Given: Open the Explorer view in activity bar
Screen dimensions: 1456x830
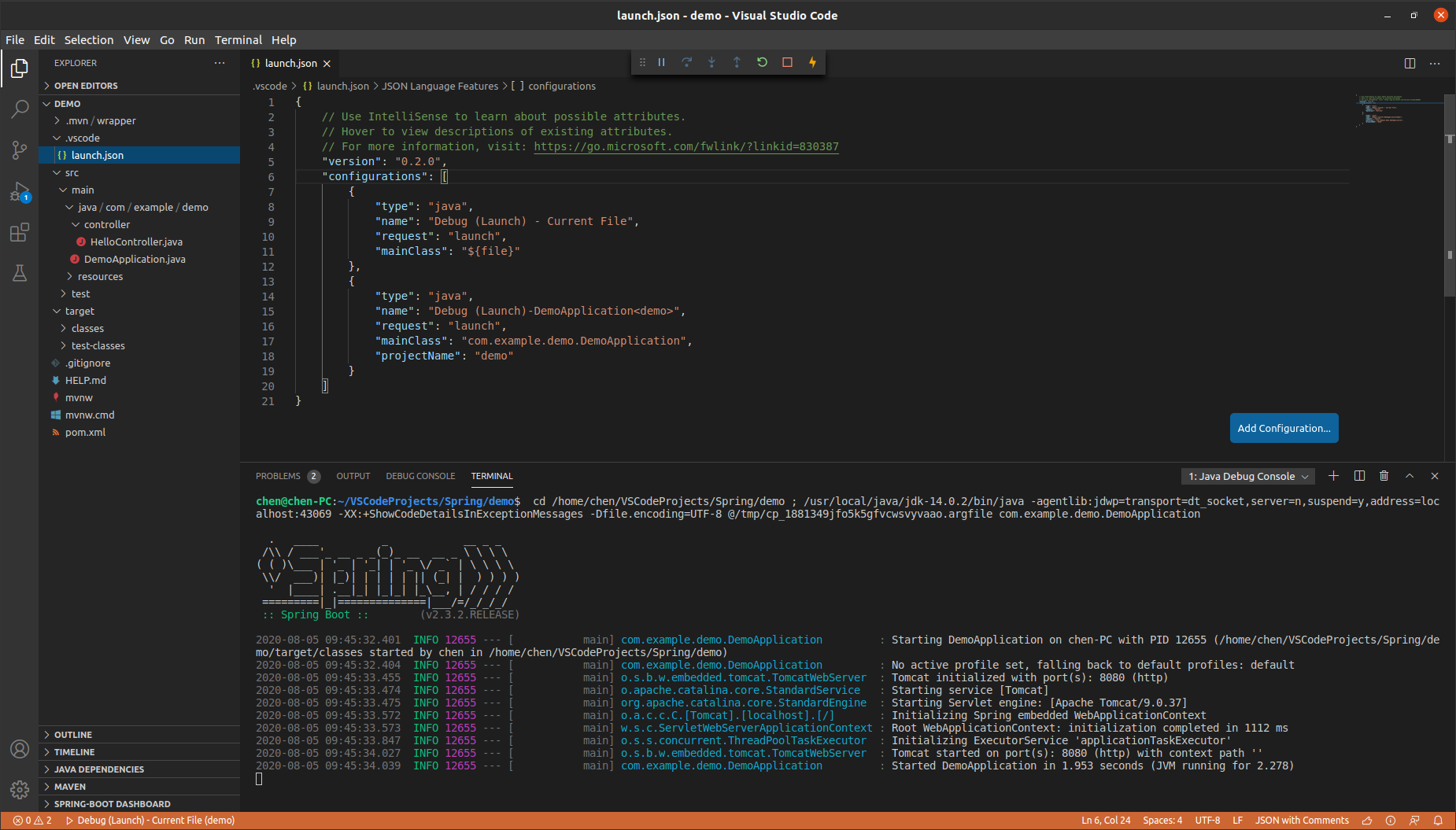Looking at the screenshot, I should 20,69.
